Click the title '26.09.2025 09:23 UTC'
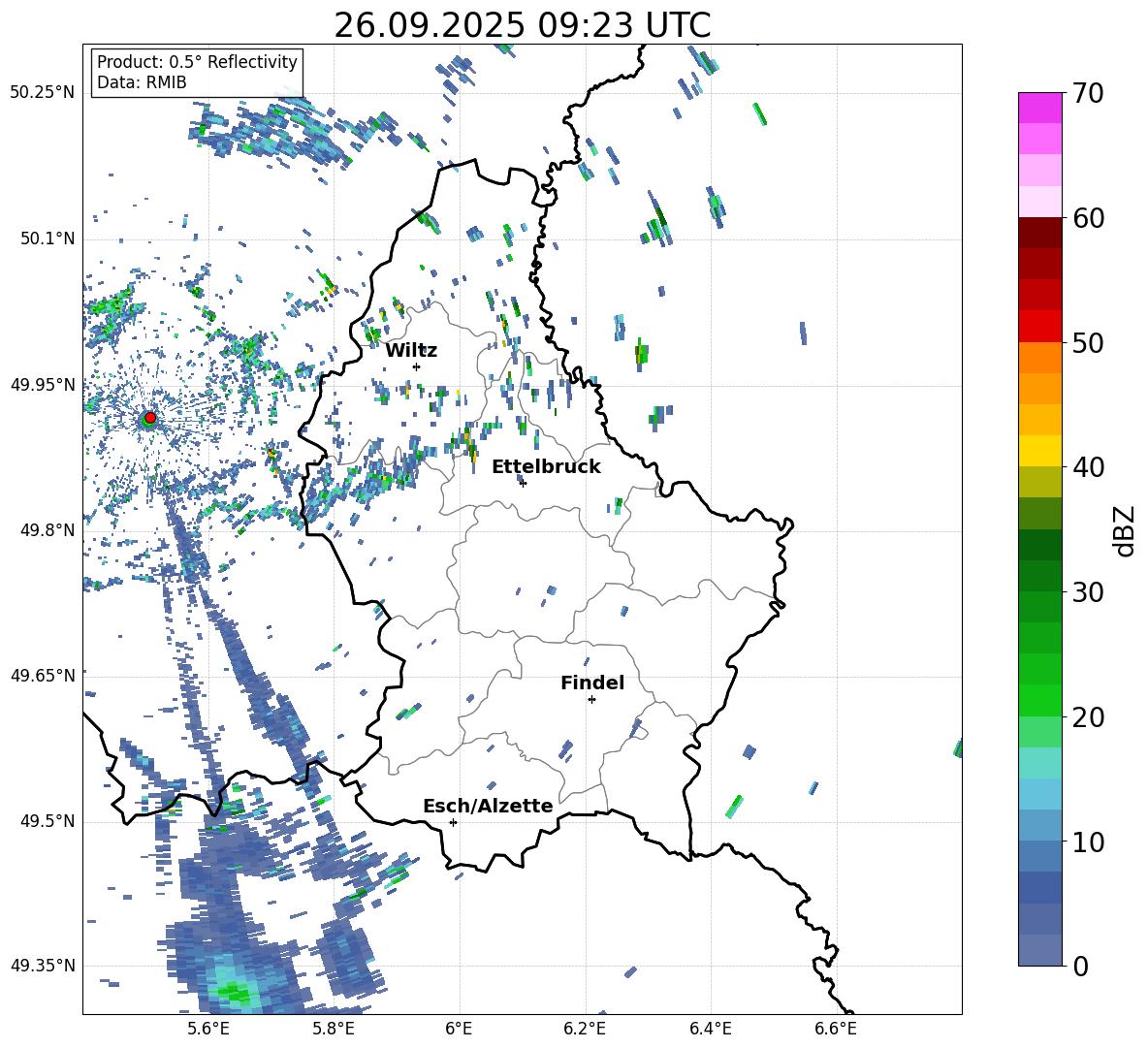1148x1048 pixels. (522, 25)
